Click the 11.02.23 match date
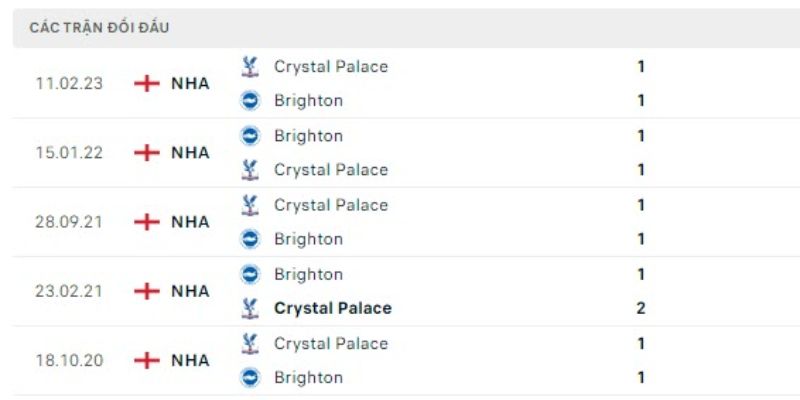Viewport: 800px width, 400px height. [x=68, y=84]
